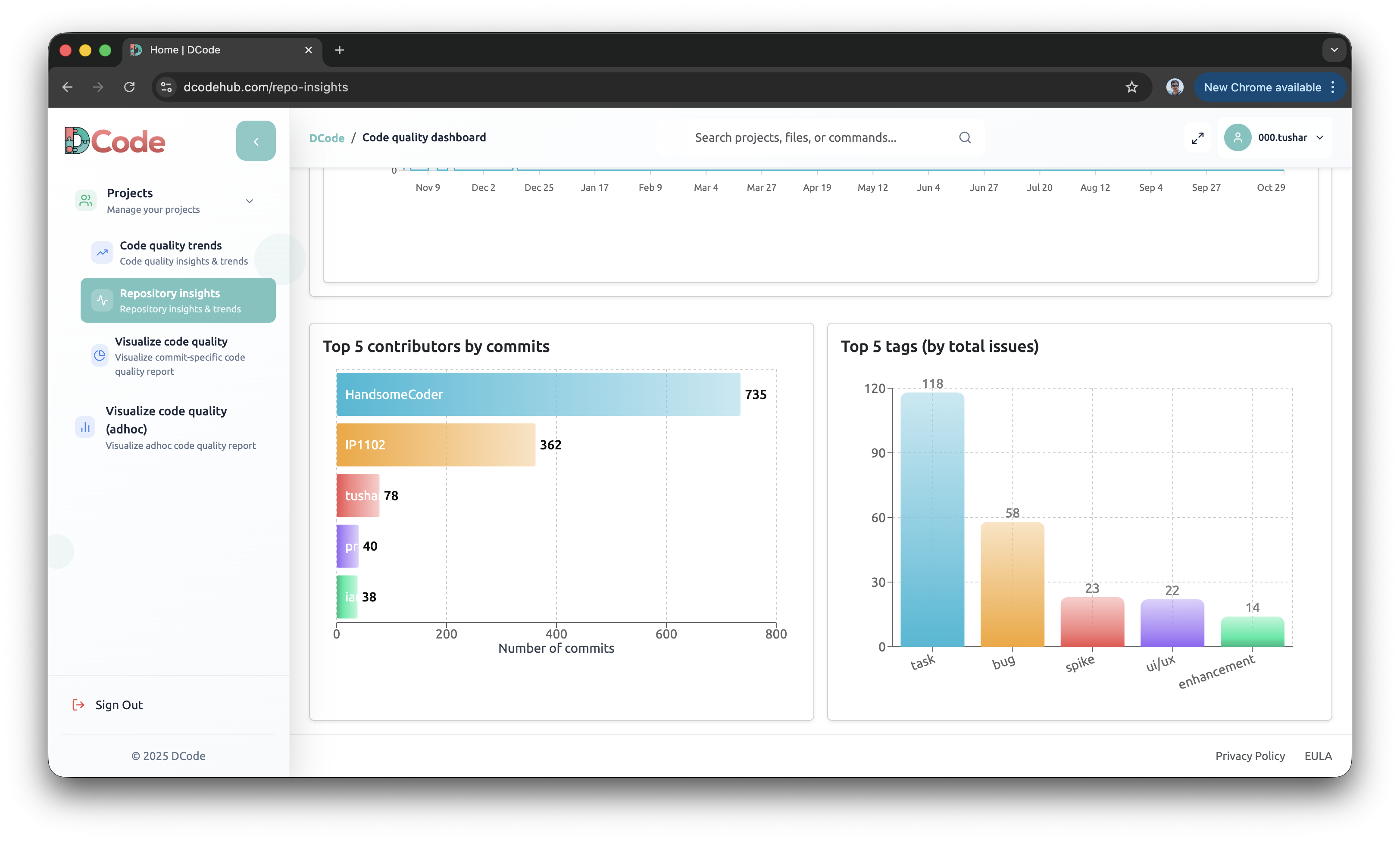1400x841 pixels.
Task: Click the HandsomeCoder blue bar
Action: [537, 394]
